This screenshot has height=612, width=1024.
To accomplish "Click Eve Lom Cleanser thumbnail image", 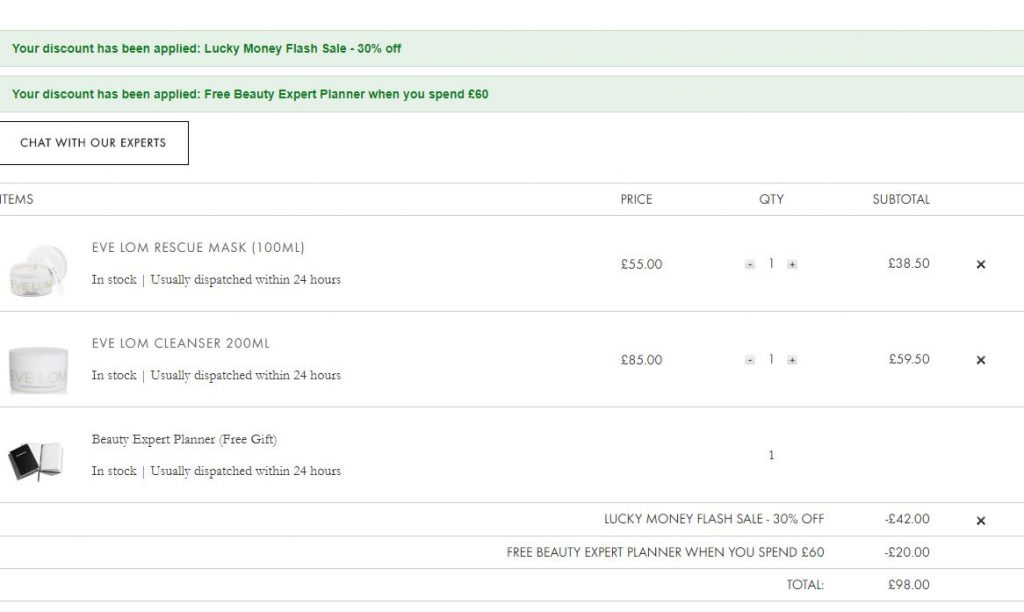I will point(38,367).
